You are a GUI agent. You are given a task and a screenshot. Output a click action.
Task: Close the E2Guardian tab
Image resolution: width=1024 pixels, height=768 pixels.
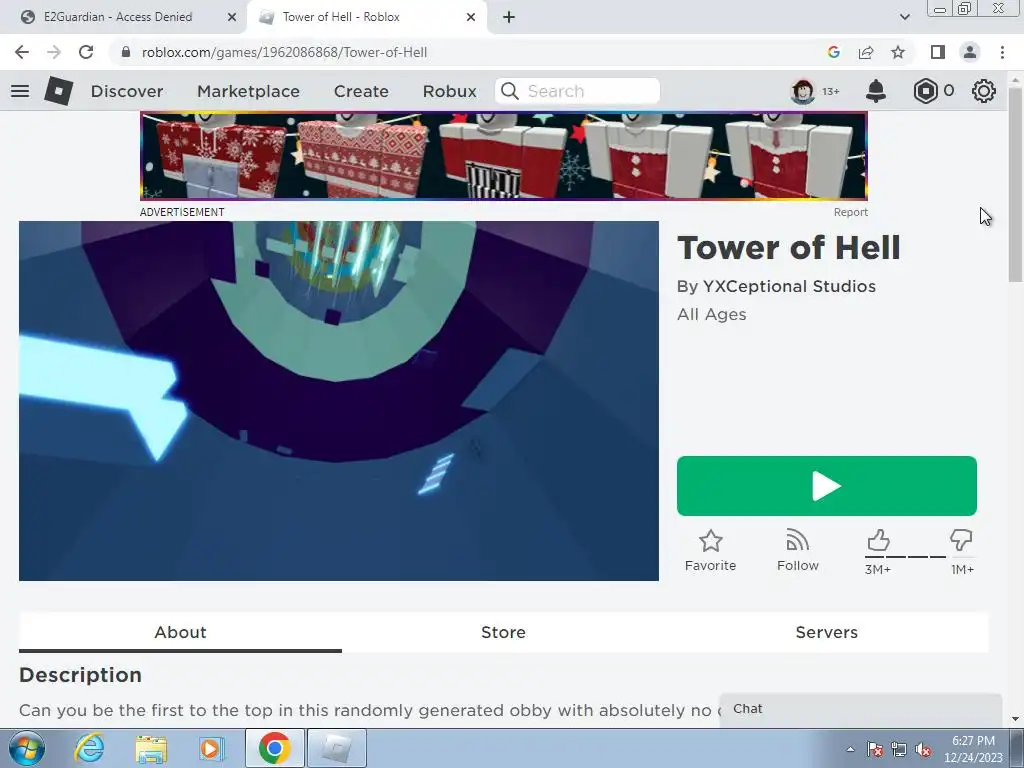(232, 17)
